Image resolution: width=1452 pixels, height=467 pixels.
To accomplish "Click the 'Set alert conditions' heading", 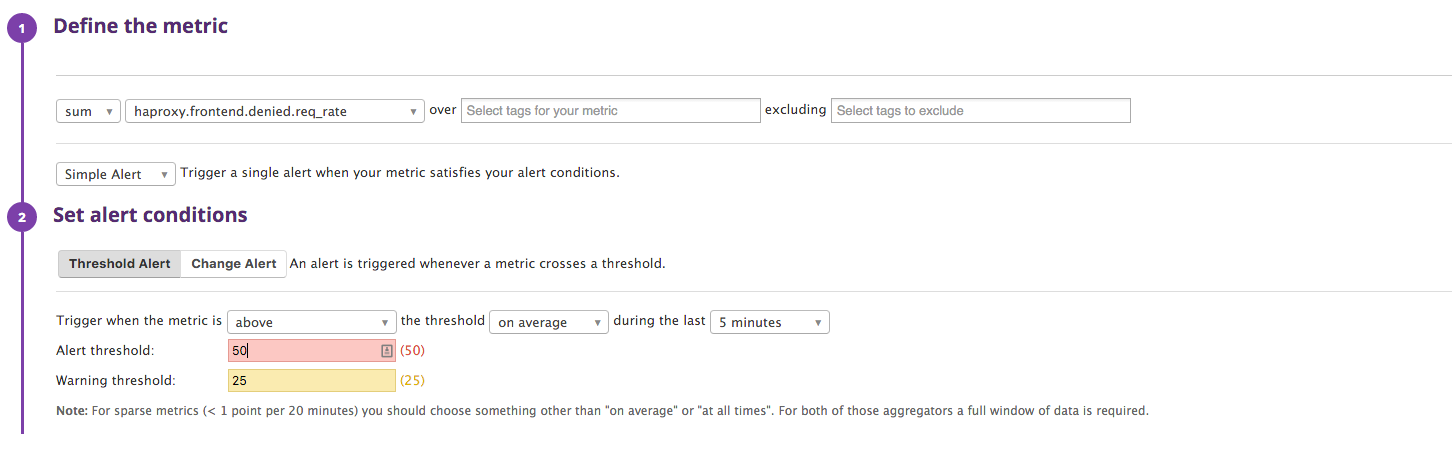I will [x=150, y=215].
